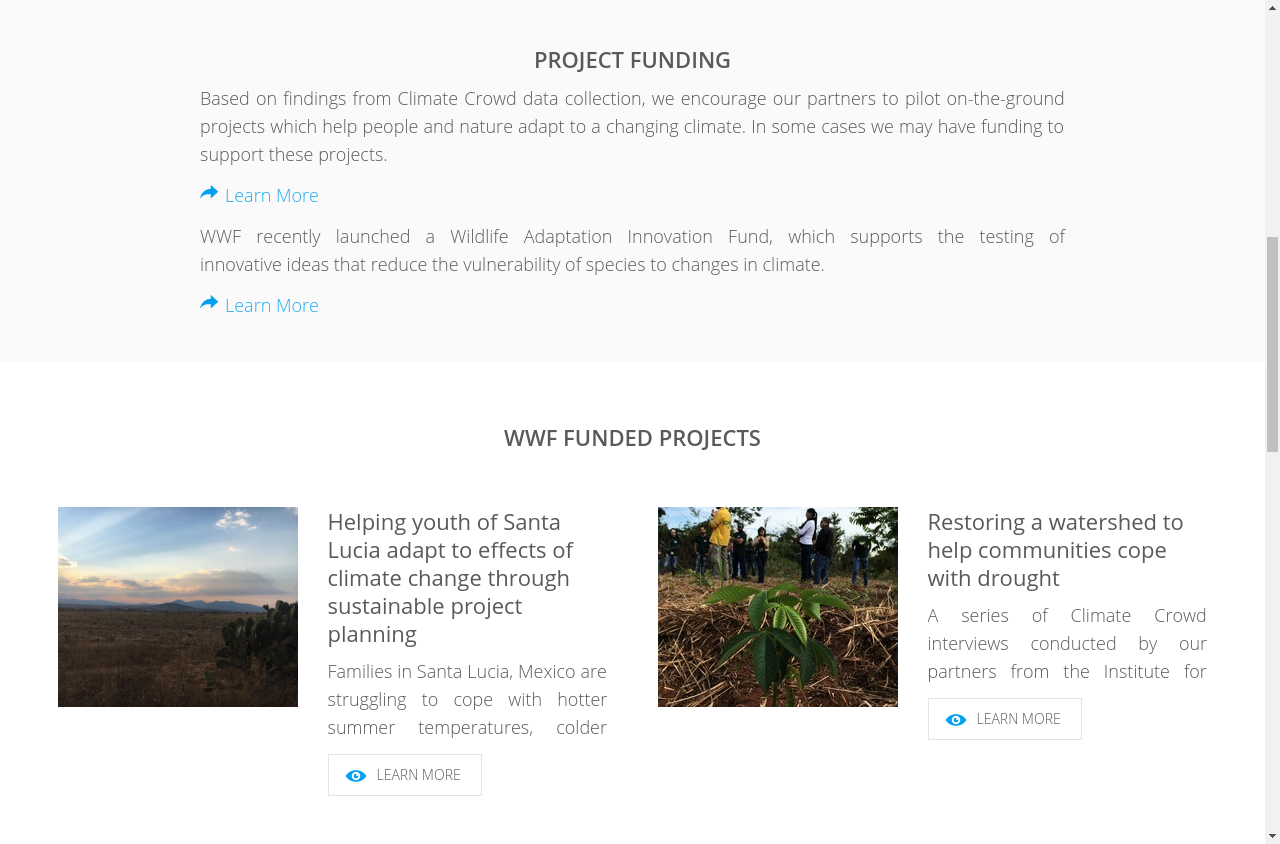Click the WWF FUNDED PROJECTS heading

(x=632, y=438)
